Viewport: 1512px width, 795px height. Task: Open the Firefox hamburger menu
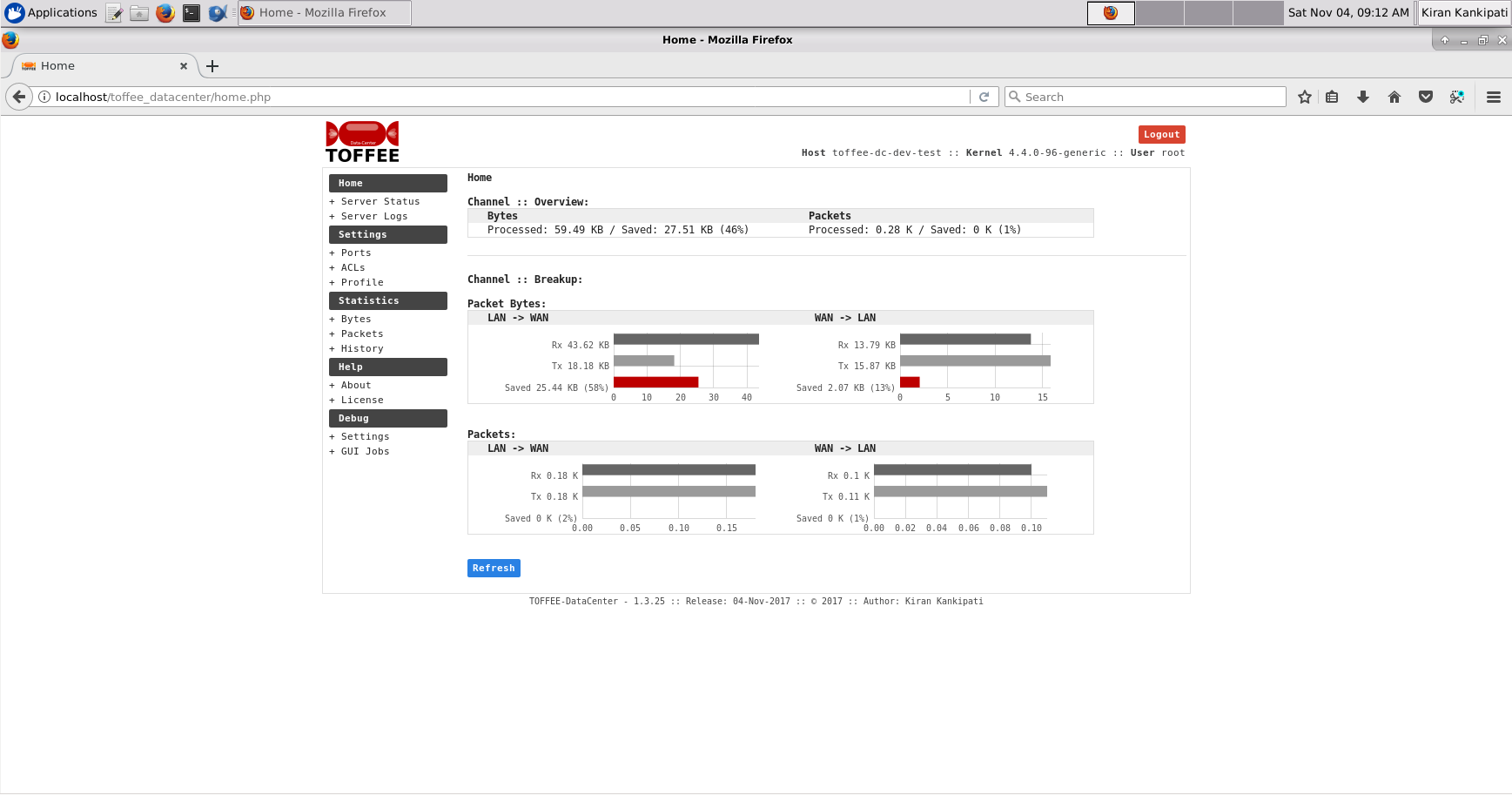pyautogui.click(x=1494, y=97)
